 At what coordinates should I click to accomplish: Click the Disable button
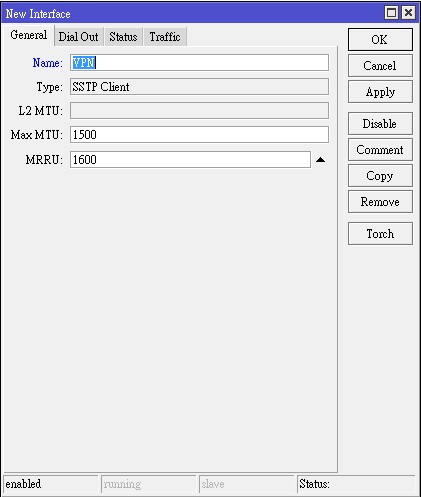(x=380, y=124)
